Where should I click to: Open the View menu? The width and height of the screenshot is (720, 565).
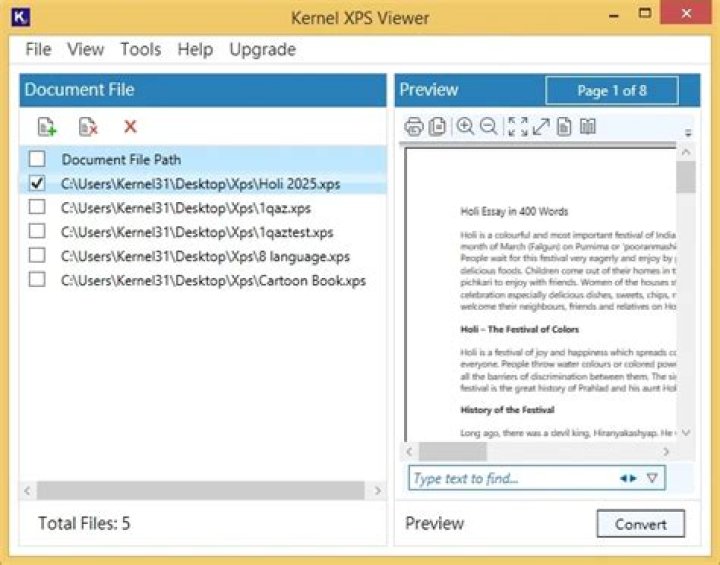(85, 49)
